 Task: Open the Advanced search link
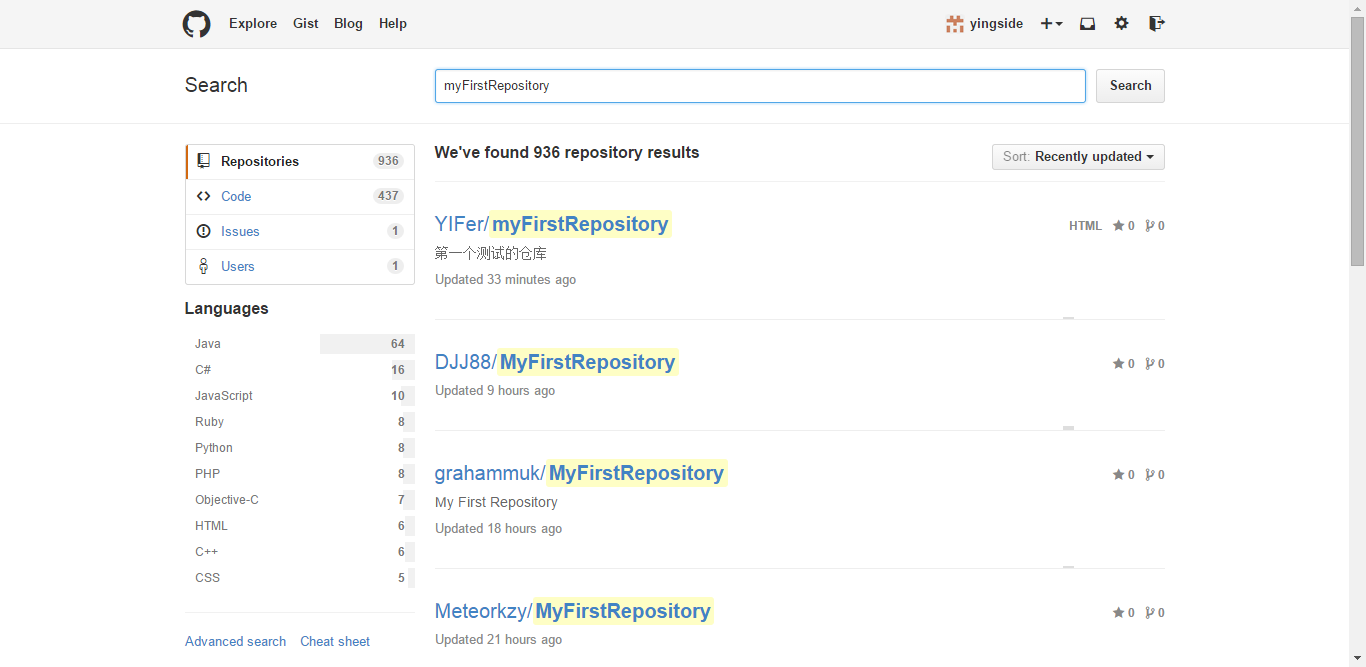coord(235,642)
